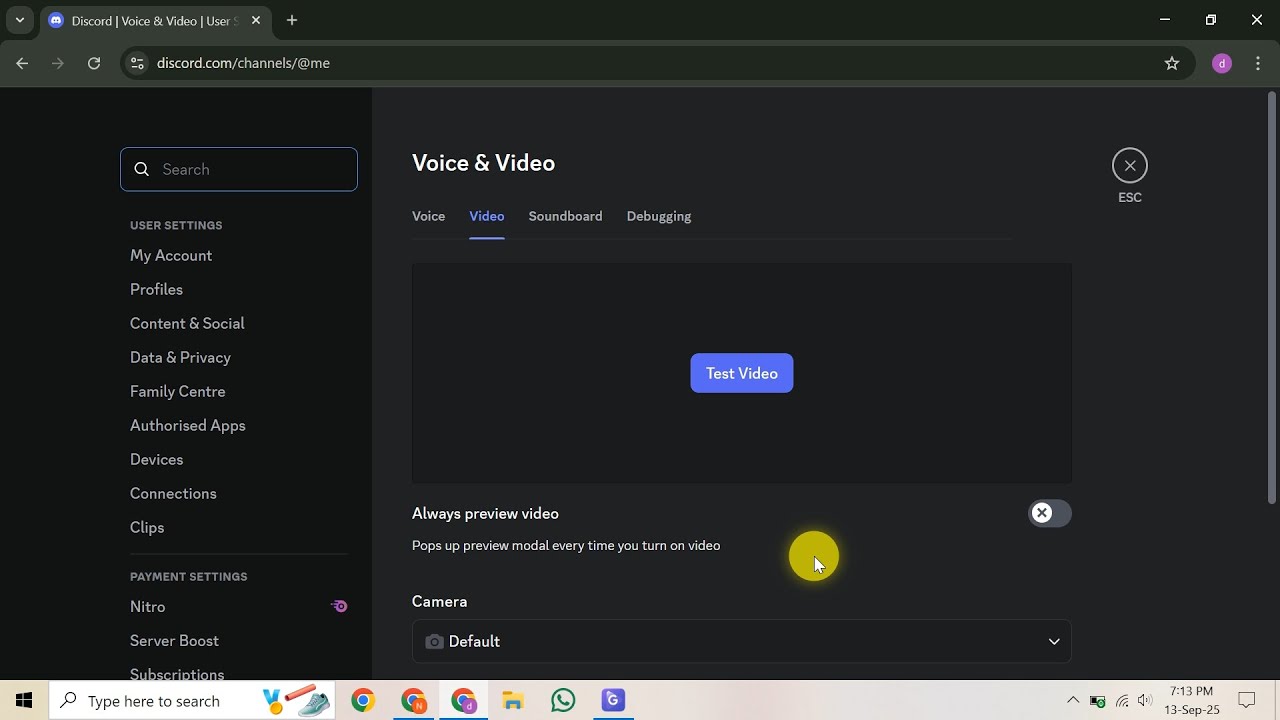Close the Discord browser tab
This screenshot has height=720, width=1280.
pyautogui.click(x=256, y=20)
